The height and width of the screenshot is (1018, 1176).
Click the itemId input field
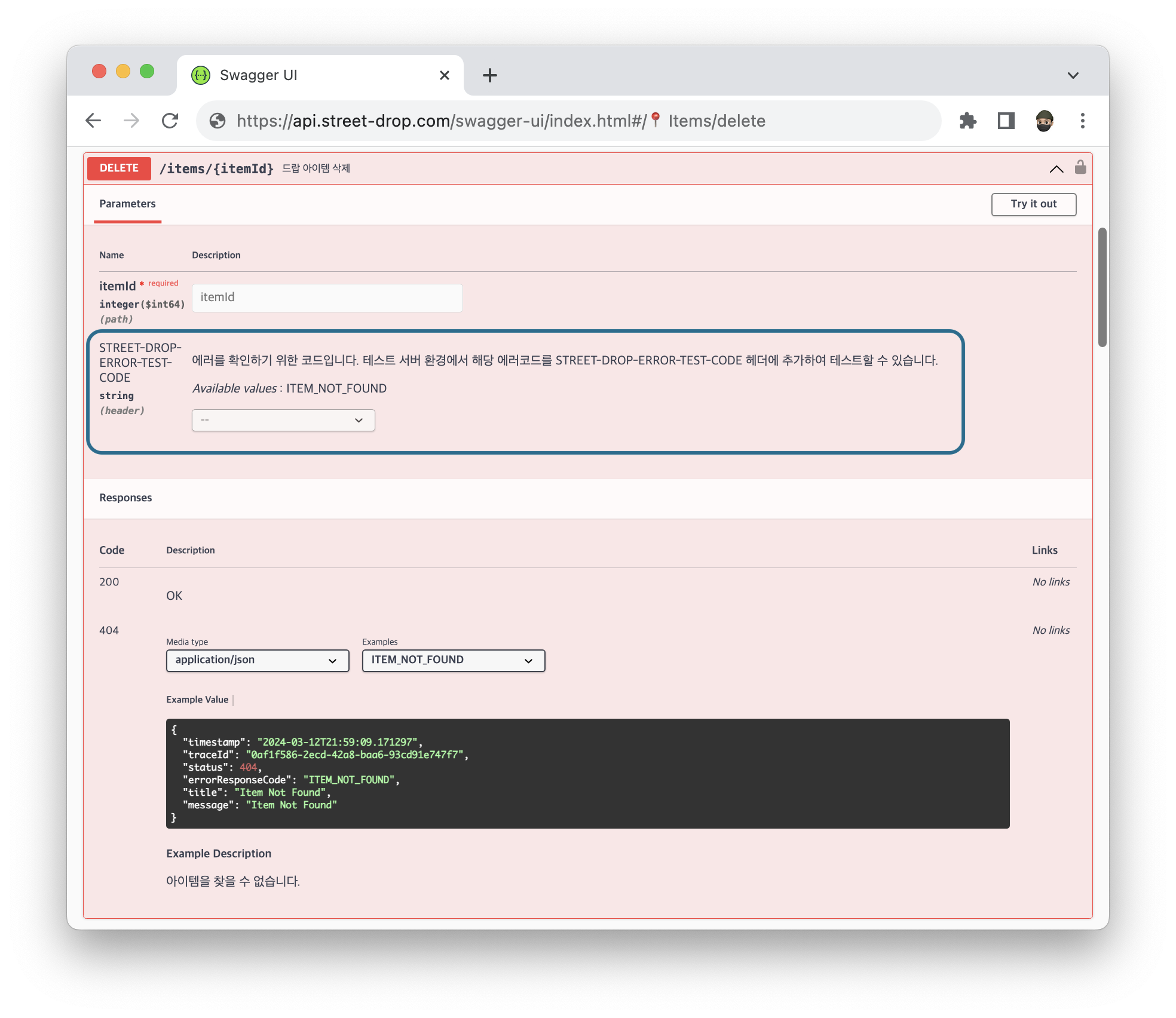coord(327,296)
